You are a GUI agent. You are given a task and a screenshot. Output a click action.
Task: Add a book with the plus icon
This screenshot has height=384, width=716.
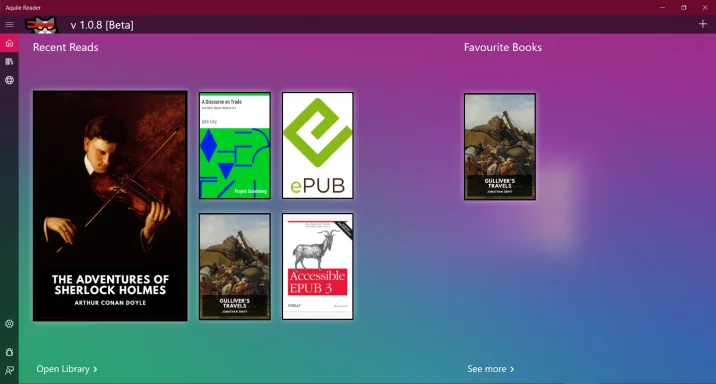703,24
